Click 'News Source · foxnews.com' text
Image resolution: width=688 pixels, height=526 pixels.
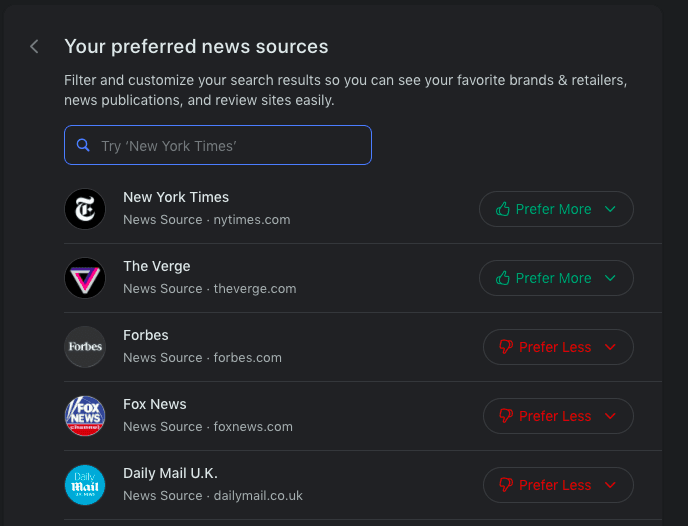(x=208, y=427)
